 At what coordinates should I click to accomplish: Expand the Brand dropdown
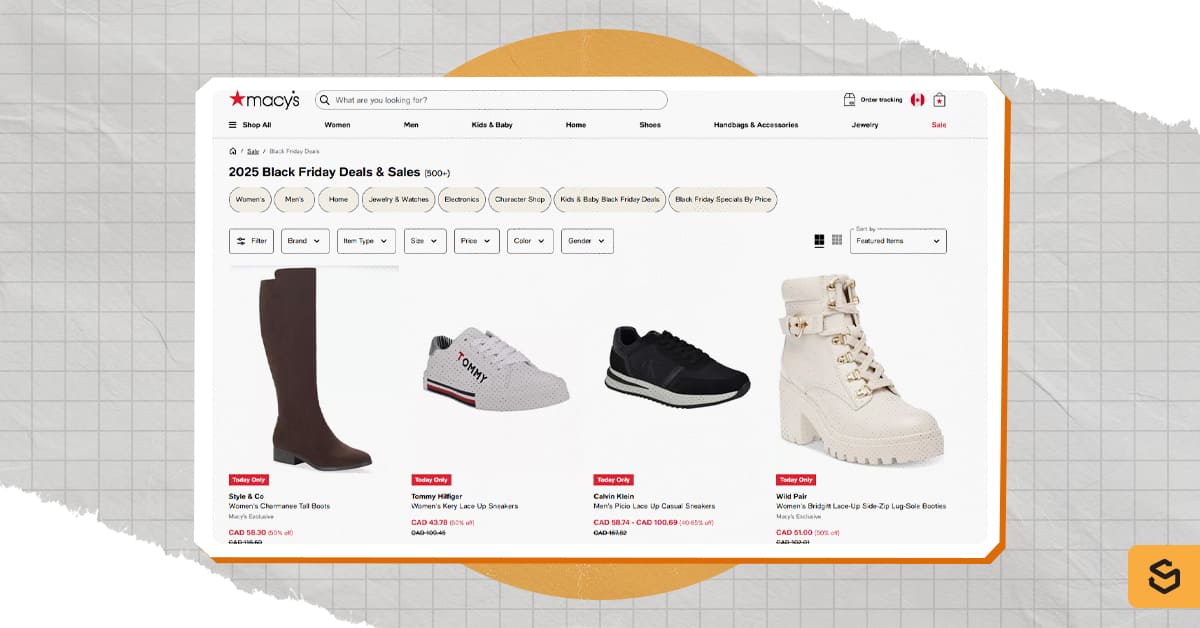[305, 241]
